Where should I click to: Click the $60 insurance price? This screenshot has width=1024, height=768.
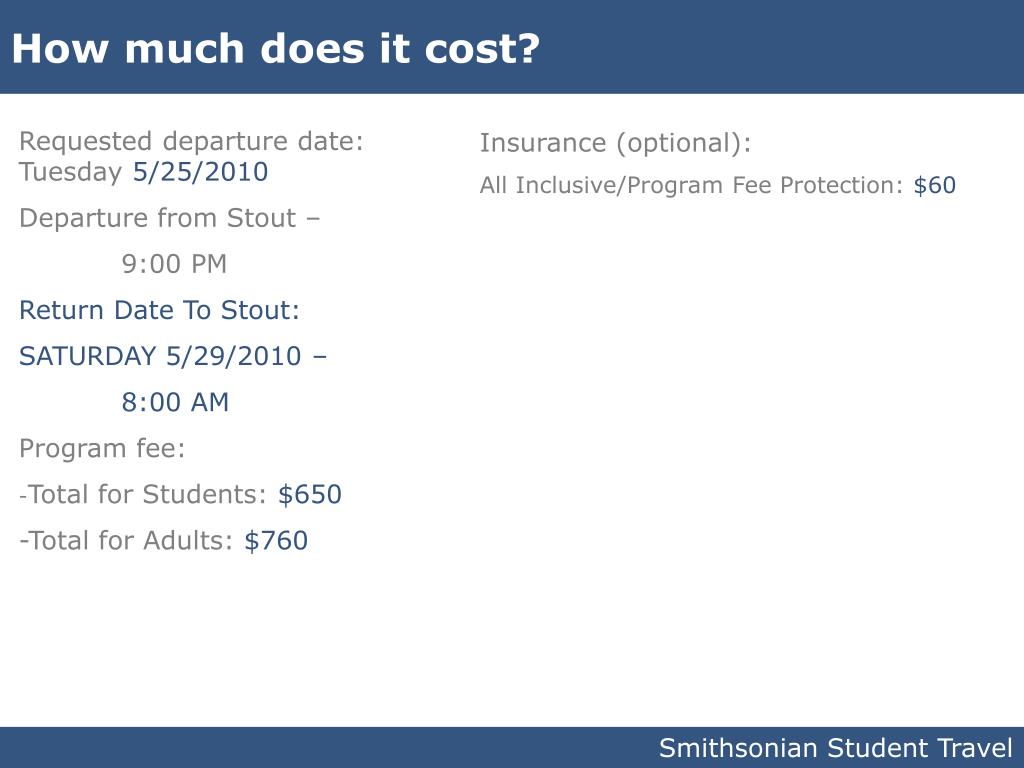pos(935,185)
